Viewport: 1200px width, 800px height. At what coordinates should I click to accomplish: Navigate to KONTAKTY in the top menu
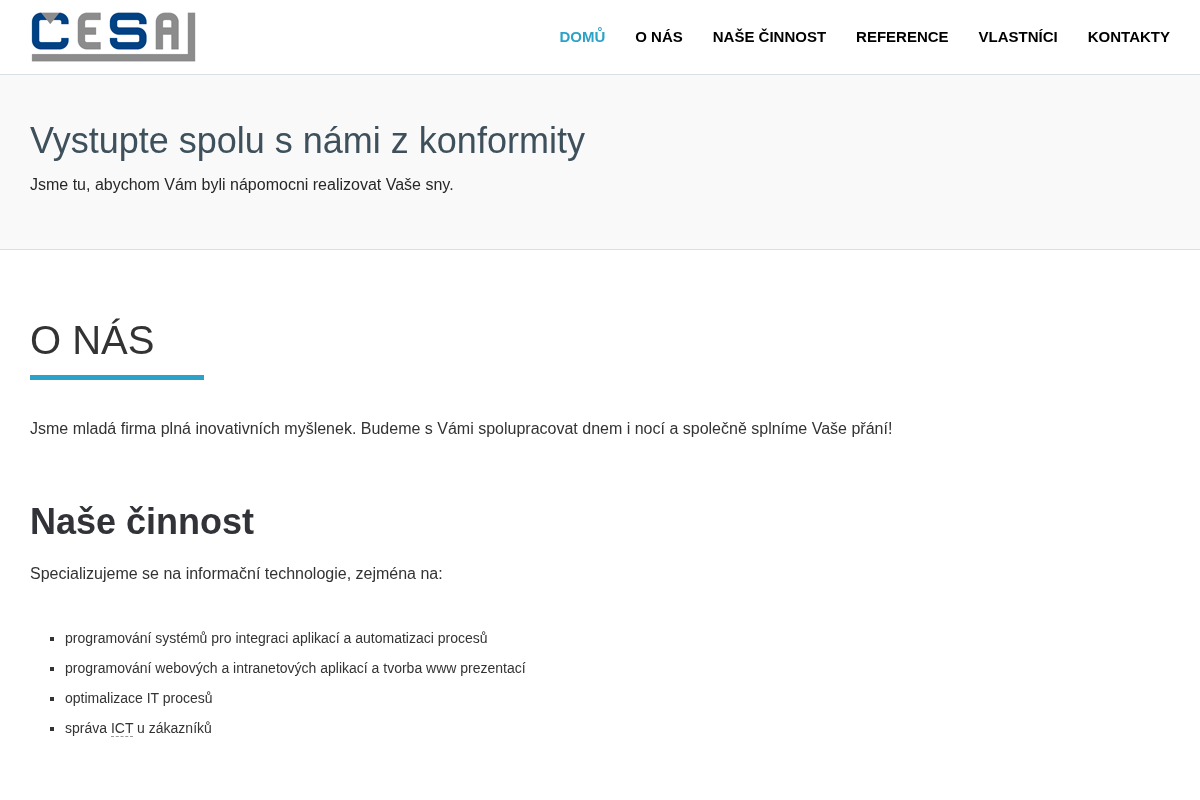[1129, 37]
